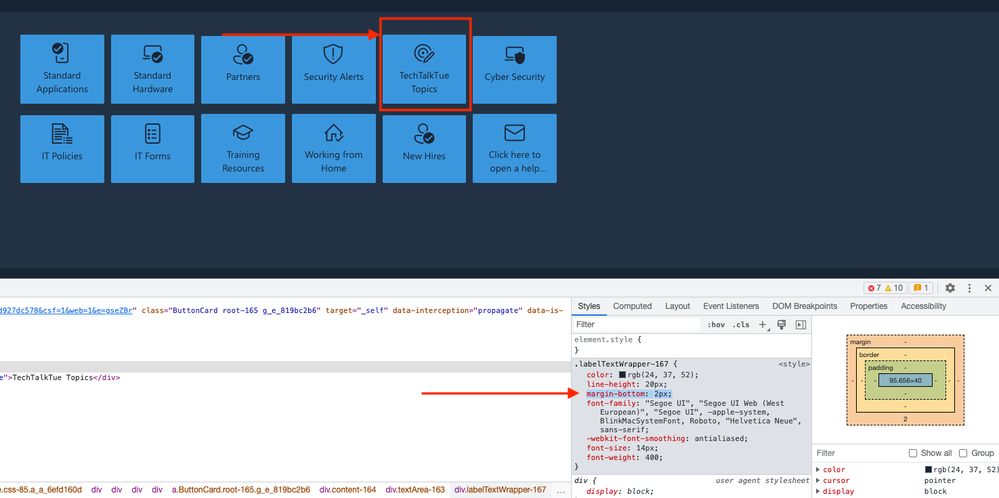The width and height of the screenshot is (999, 498).
Task: Expand the display computed property
Action: (x=818, y=491)
